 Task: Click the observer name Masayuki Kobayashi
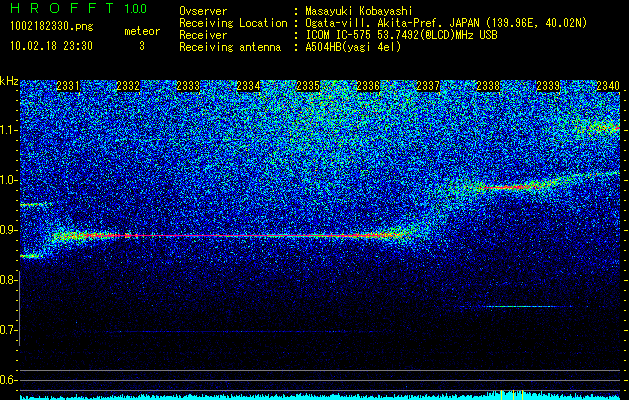(359, 11)
